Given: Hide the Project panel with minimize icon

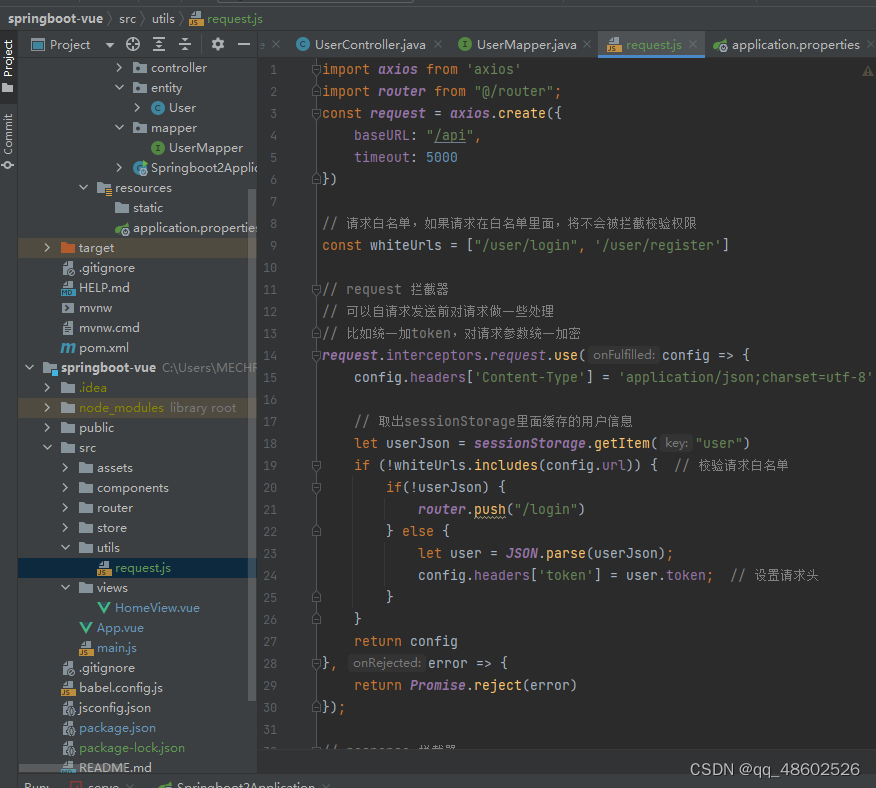Looking at the screenshot, I should 243,44.
